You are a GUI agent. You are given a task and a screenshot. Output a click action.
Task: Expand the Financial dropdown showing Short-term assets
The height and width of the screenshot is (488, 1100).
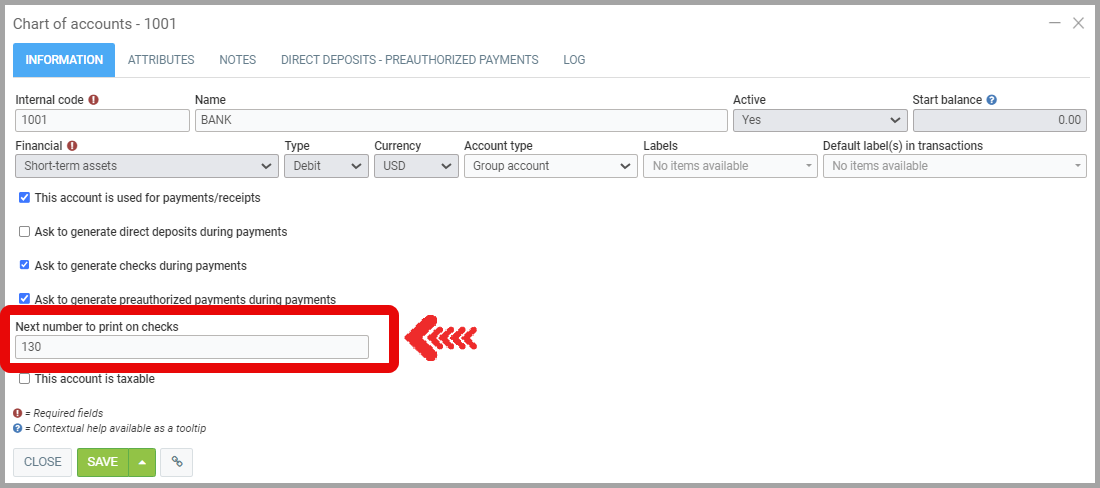click(x=147, y=166)
